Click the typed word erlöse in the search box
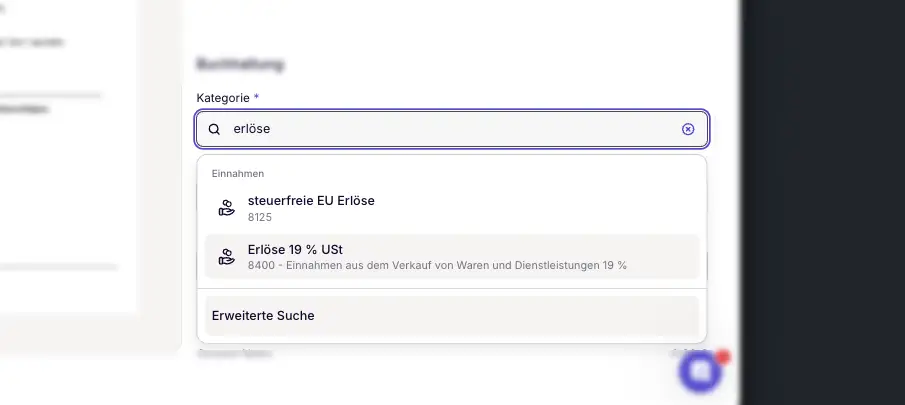This screenshot has height=405, width=905. click(252, 129)
